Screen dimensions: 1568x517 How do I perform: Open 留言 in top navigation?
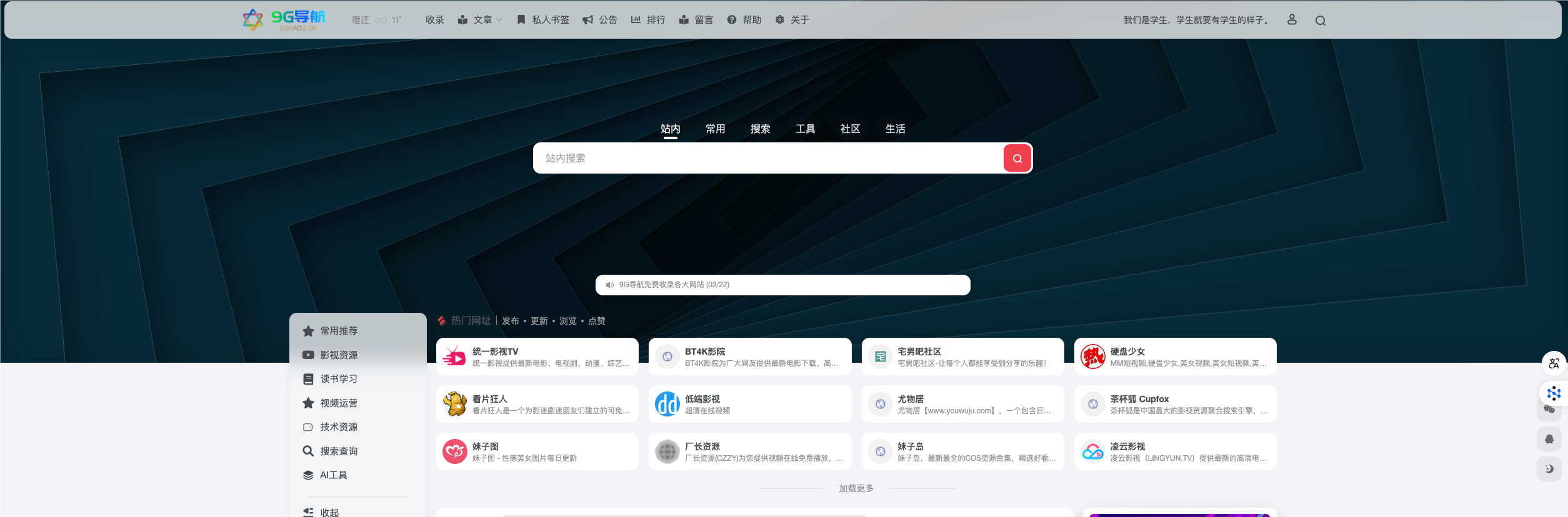(696, 20)
